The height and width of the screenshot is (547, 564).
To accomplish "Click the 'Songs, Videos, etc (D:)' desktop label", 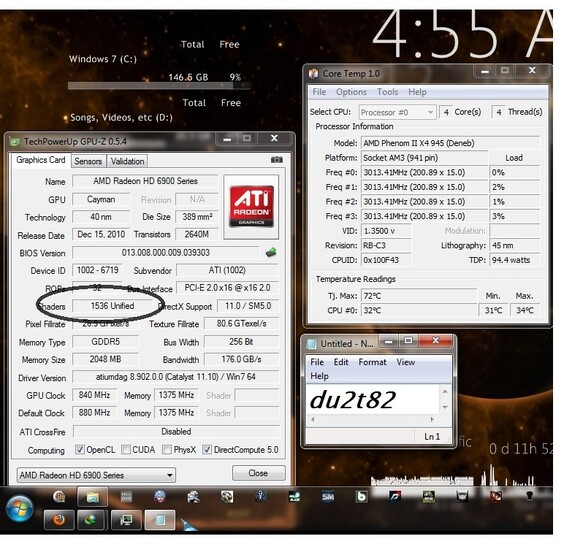I will (121, 118).
